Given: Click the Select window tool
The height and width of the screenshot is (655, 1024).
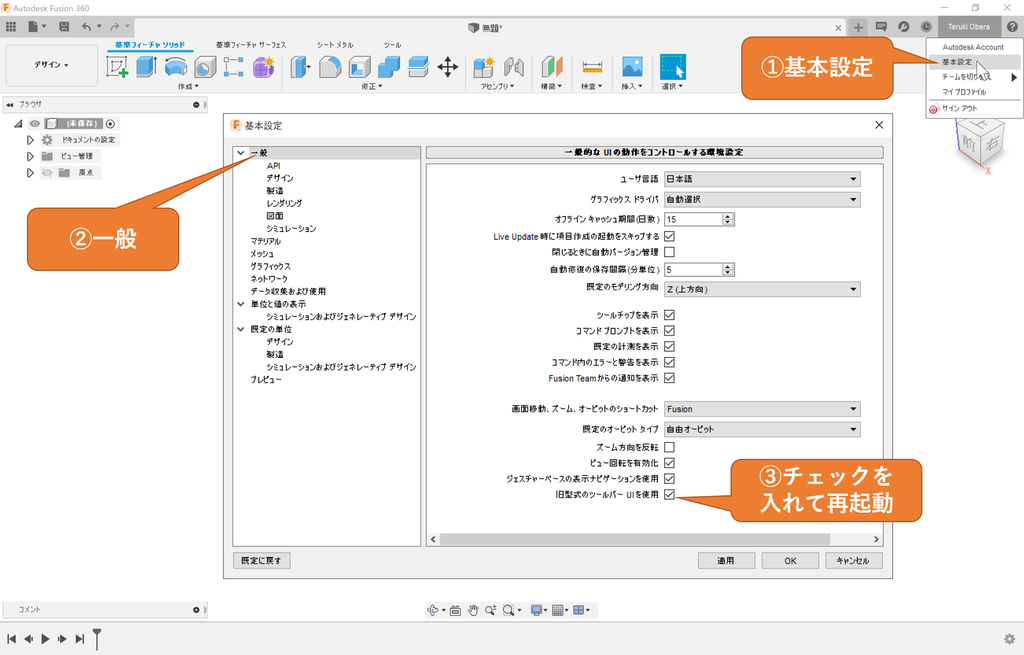Looking at the screenshot, I should click(673, 67).
